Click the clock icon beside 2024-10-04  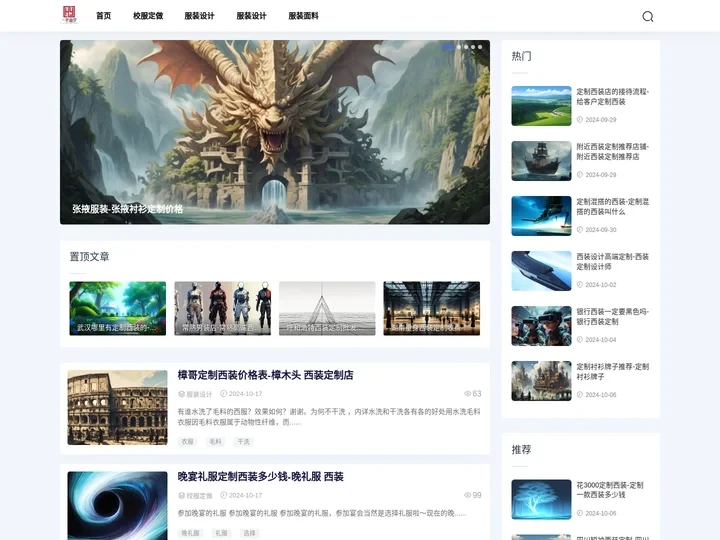click(x=579, y=340)
